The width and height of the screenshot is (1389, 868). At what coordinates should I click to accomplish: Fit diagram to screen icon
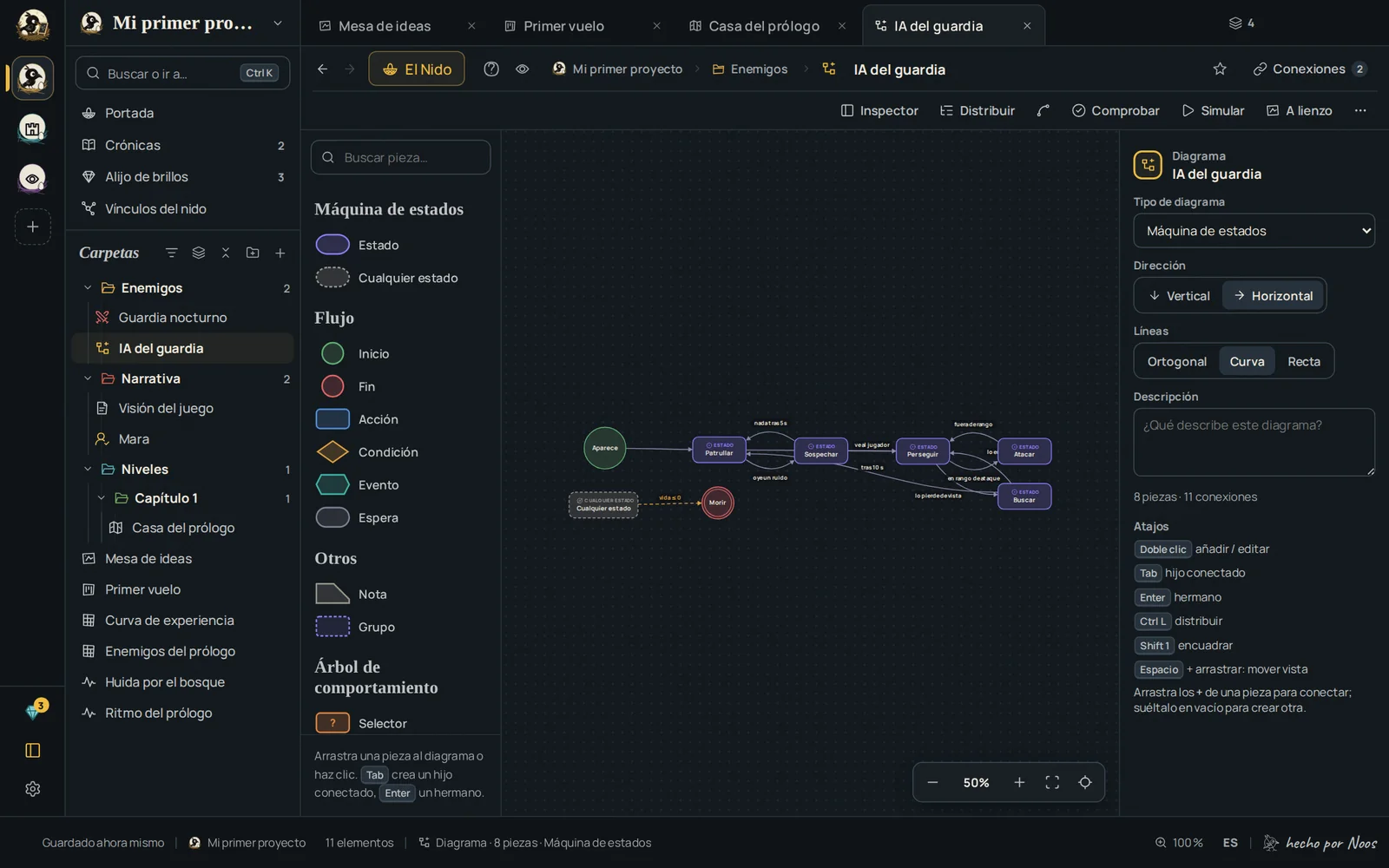coord(1052,782)
